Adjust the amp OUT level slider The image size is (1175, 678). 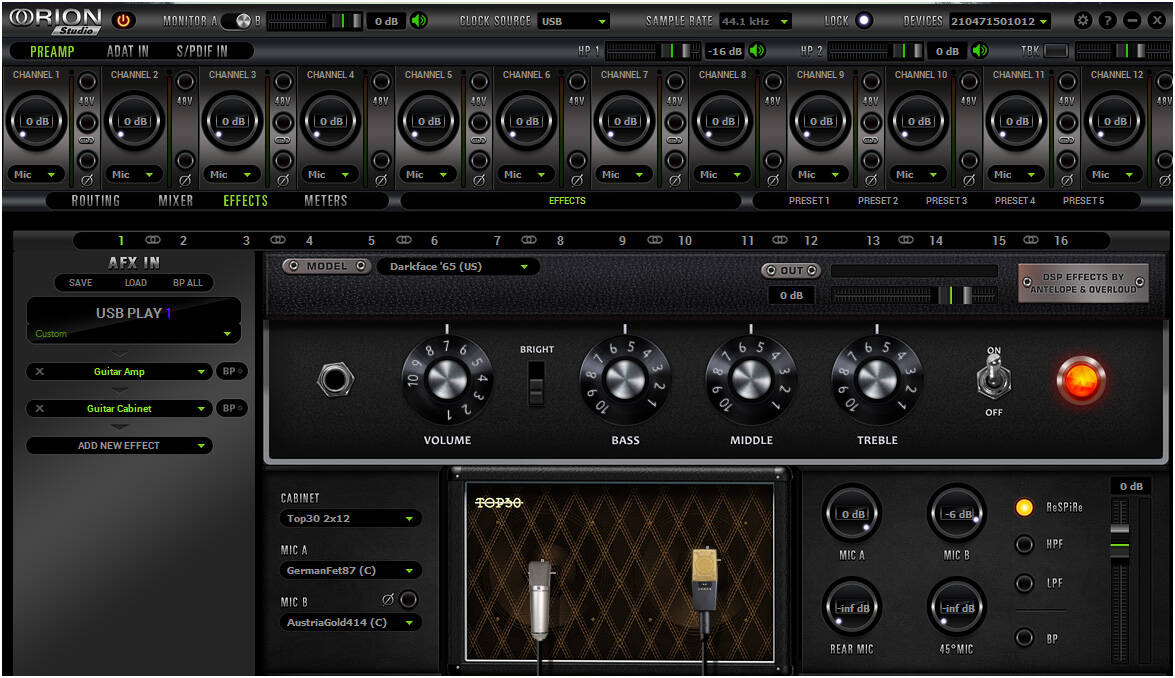(x=914, y=295)
